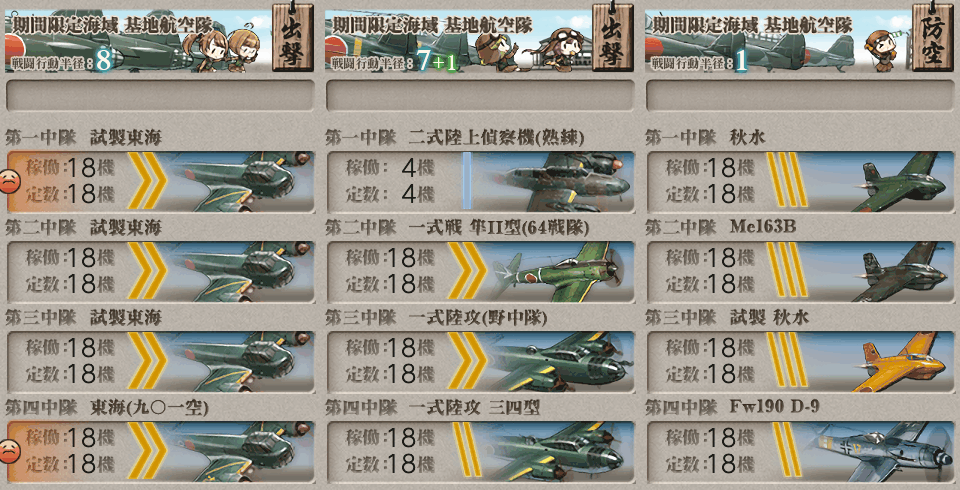960x490 pixels.
Task: Click red fatigue face on first squadron
Action: [9, 181]
